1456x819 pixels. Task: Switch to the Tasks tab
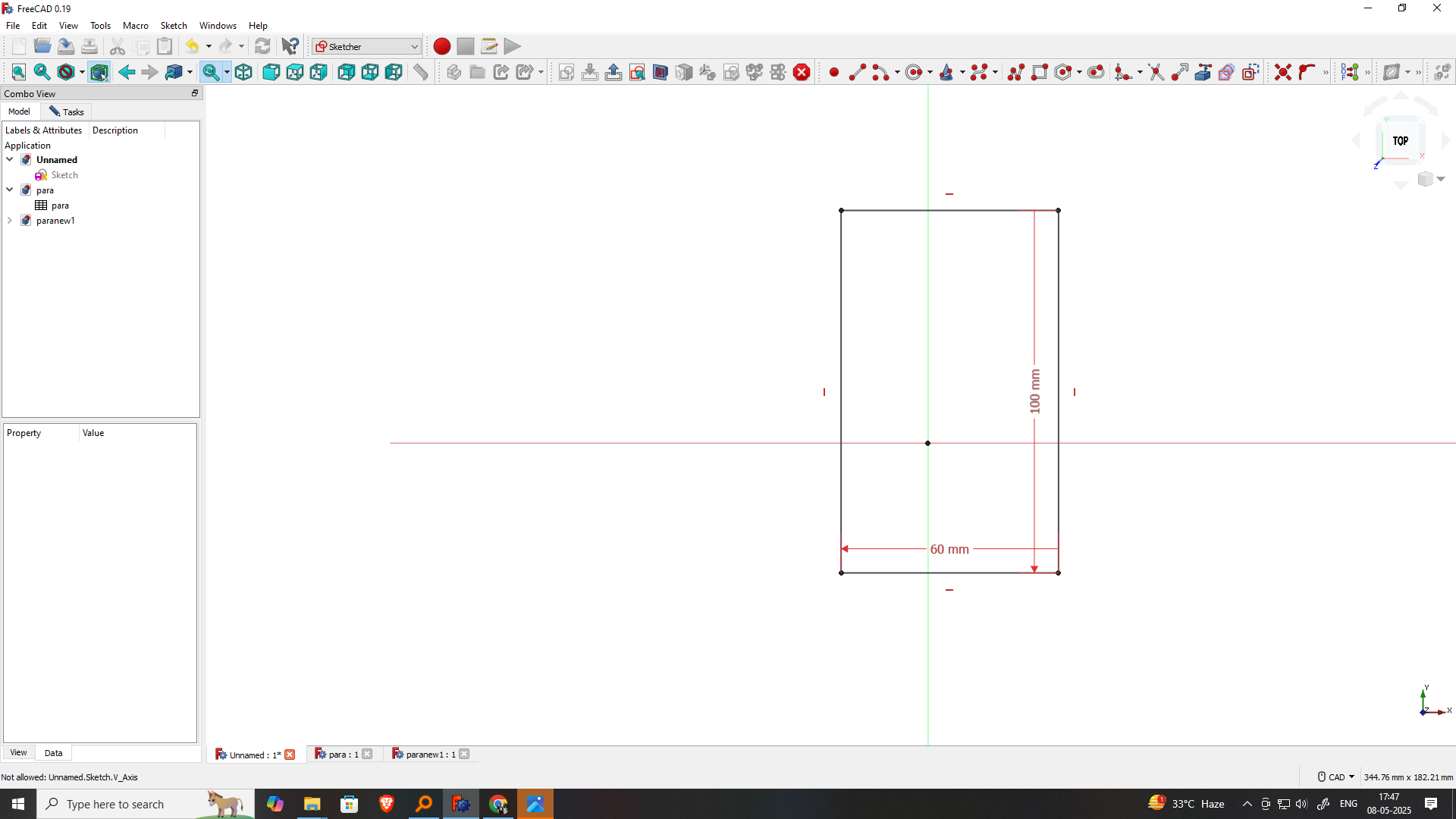(x=66, y=111)
